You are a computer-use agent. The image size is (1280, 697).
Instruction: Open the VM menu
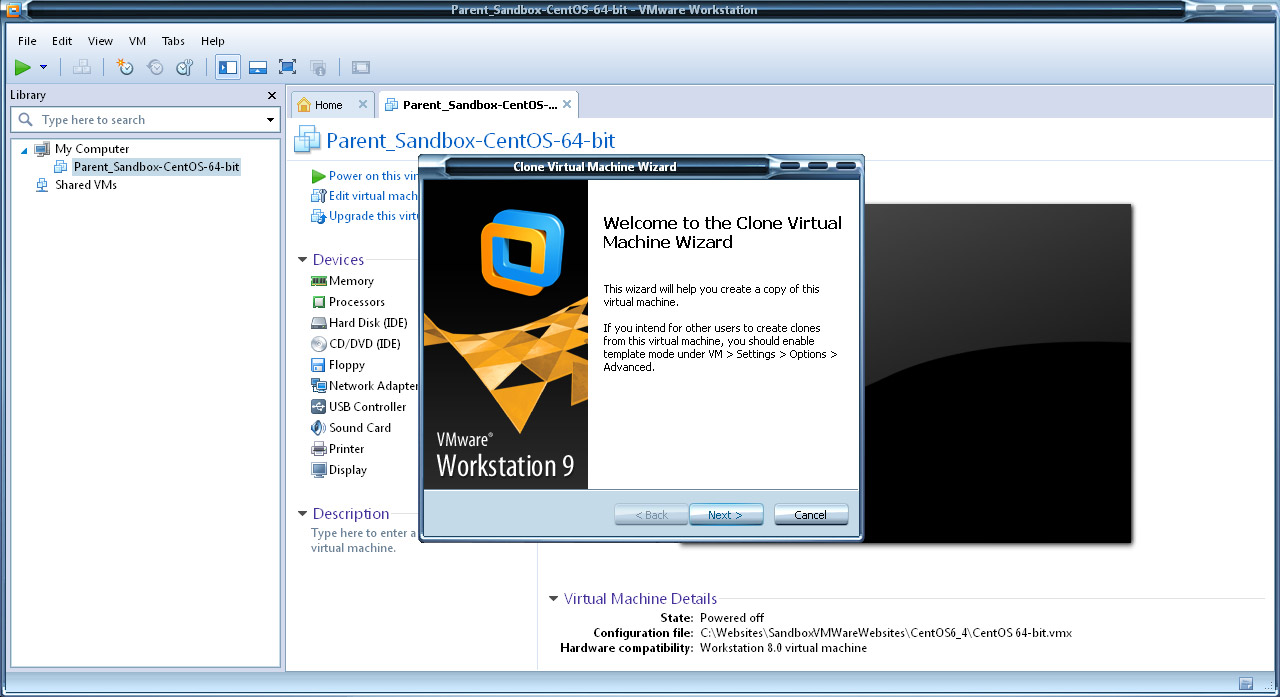138,41
